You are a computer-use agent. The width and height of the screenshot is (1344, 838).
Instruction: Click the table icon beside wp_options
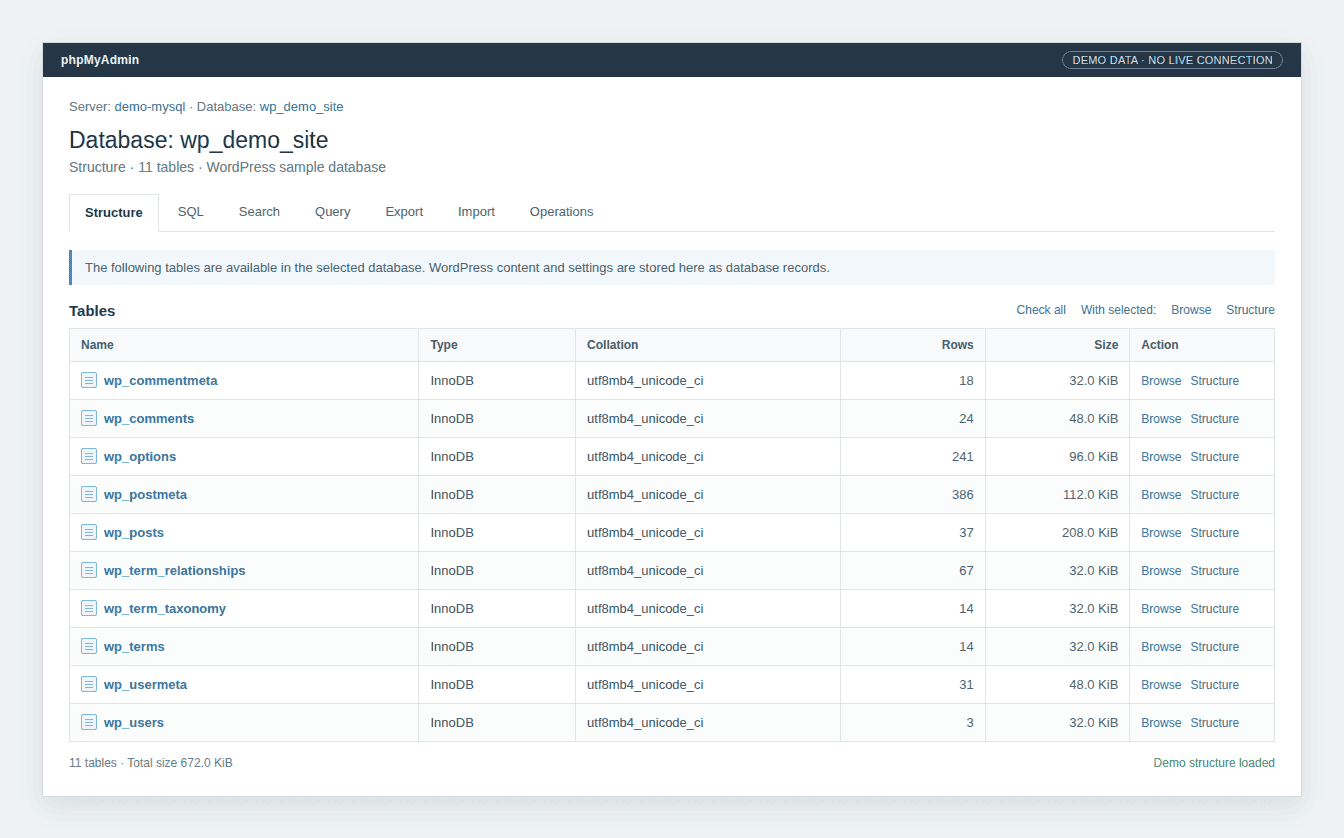tap(89, 456)
